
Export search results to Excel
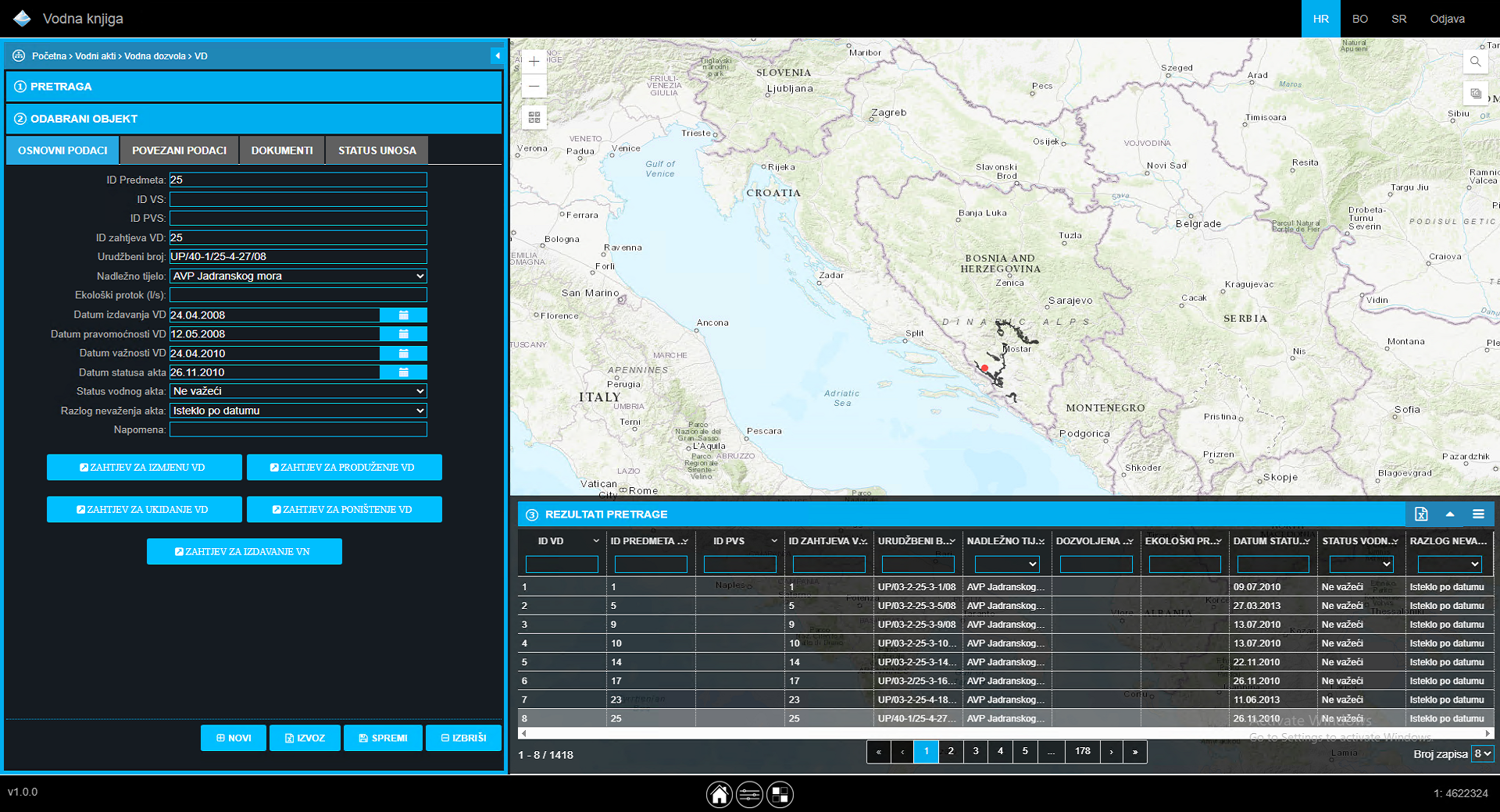[1421, 514]
